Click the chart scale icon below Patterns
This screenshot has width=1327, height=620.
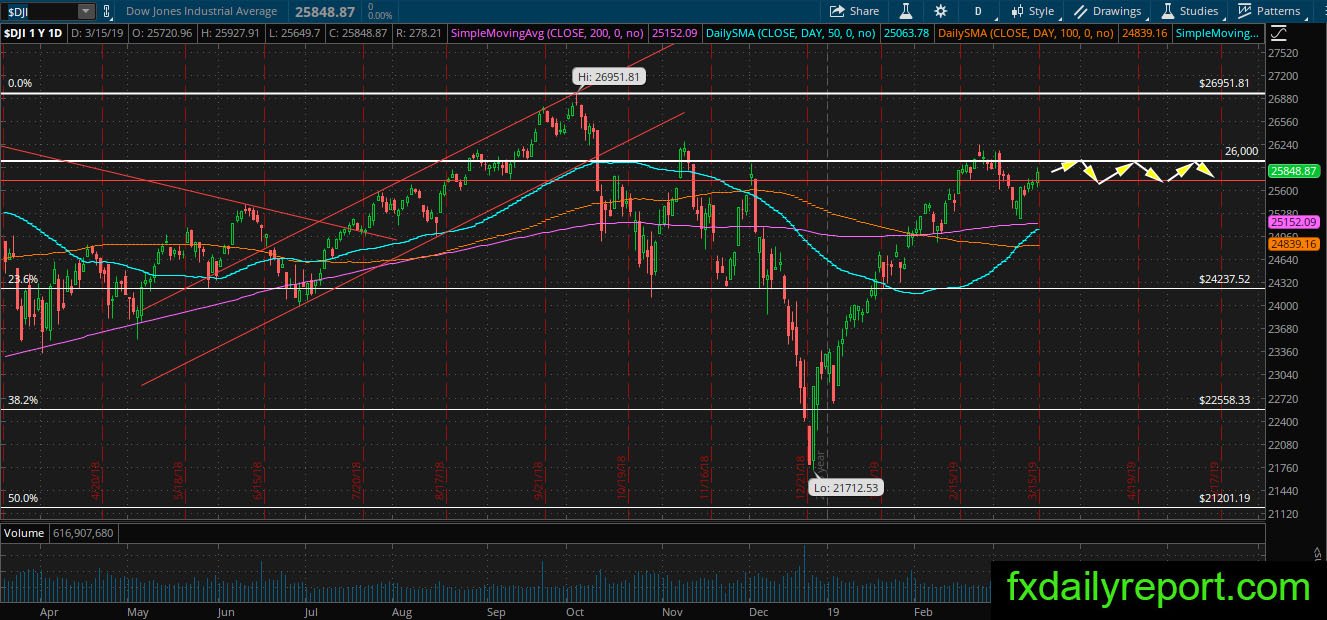coord(1278,33)
